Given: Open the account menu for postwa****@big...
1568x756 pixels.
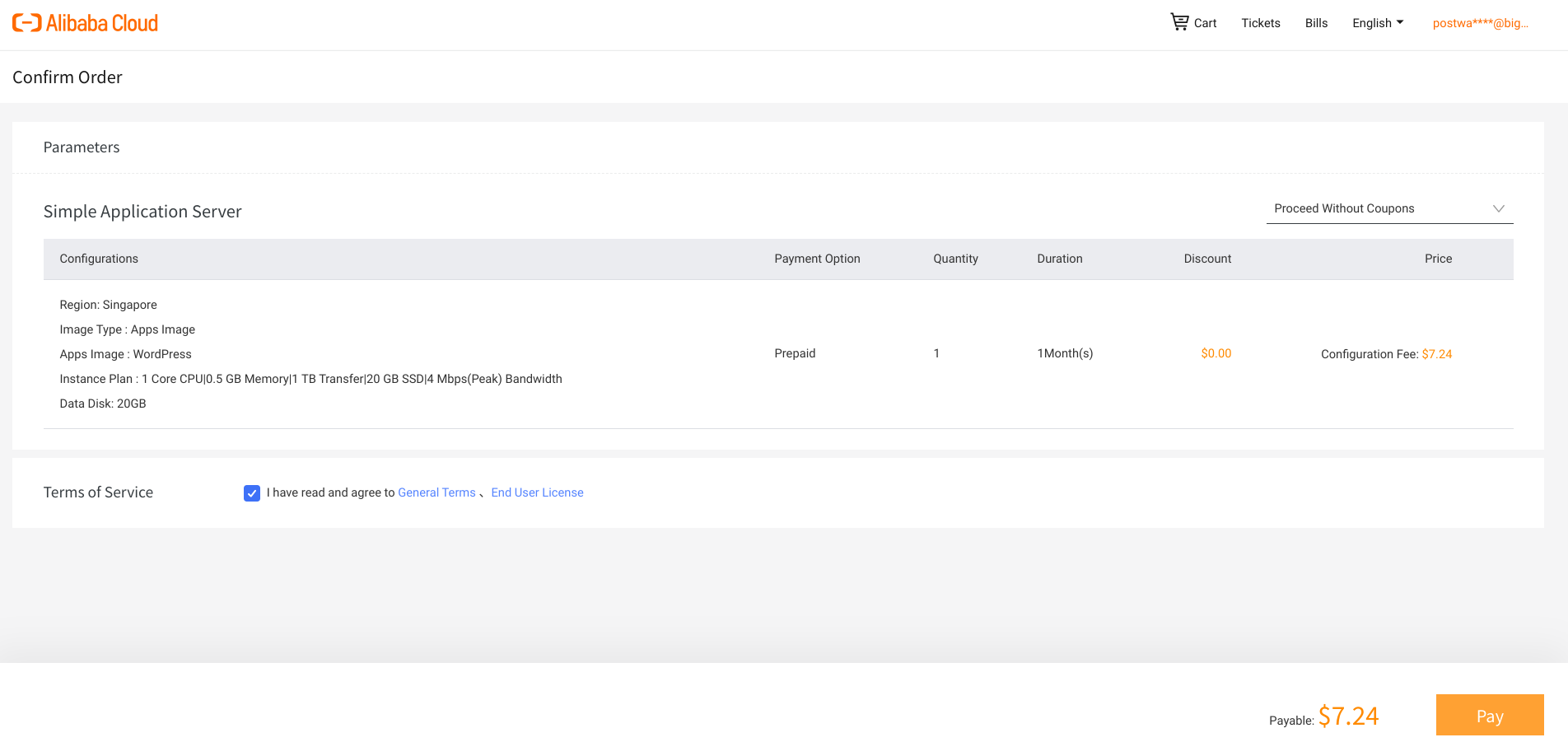Looking at the screenshot, I should point(1480,22).
